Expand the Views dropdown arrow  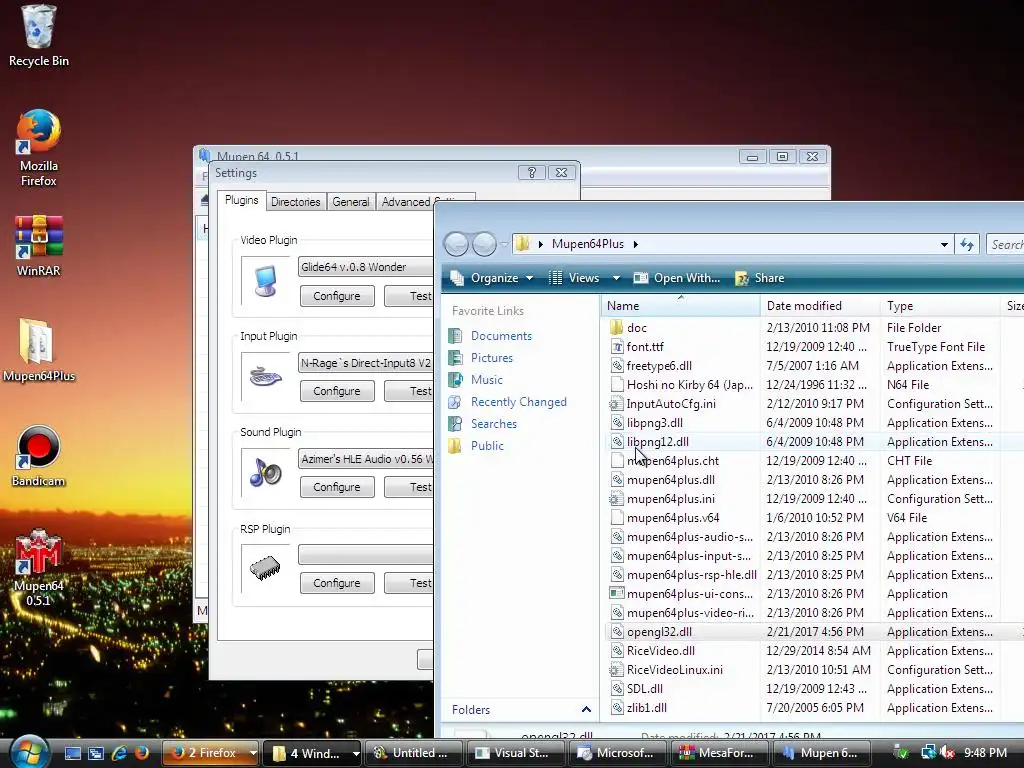616,278
